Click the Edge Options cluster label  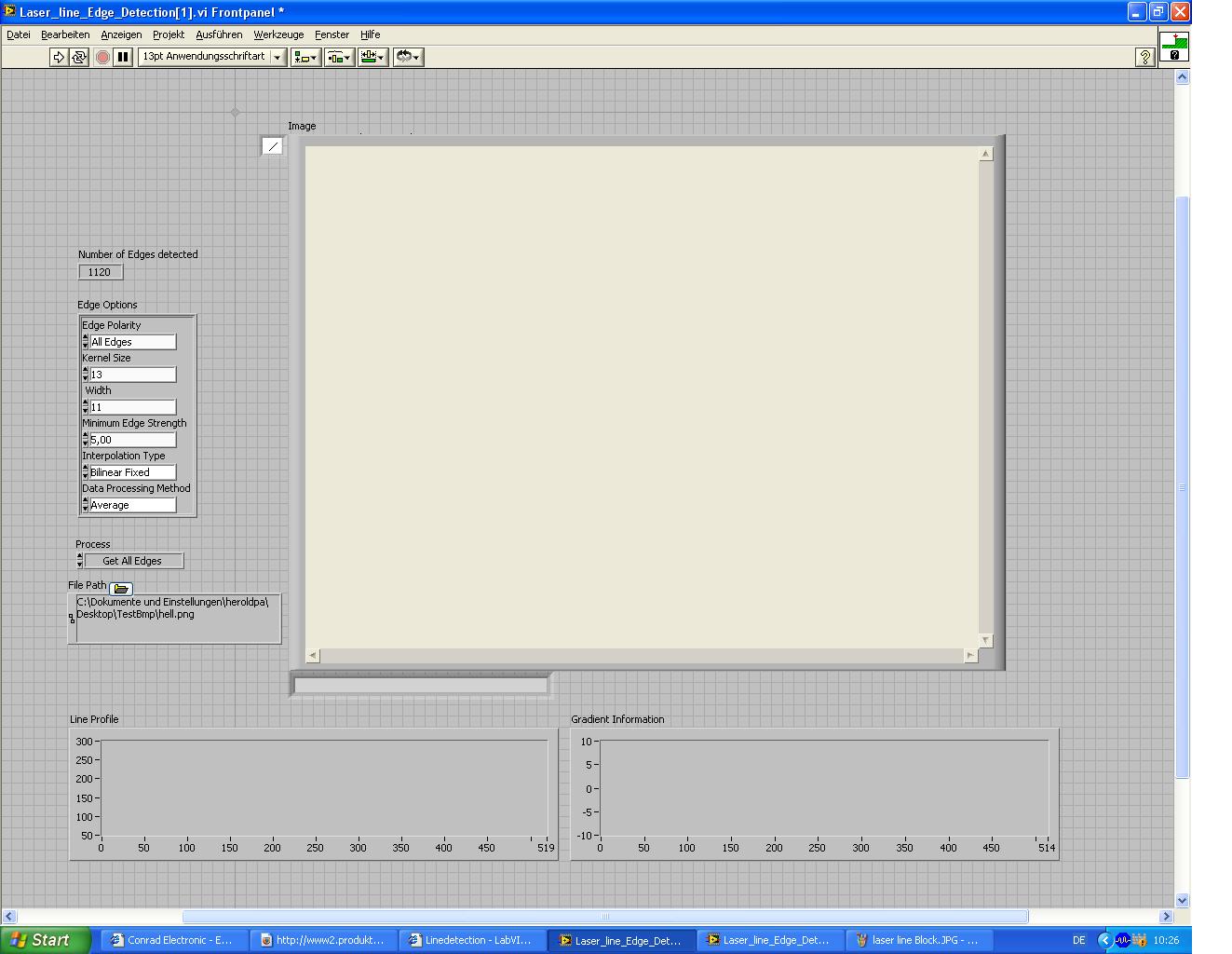(x=107, y=305)
